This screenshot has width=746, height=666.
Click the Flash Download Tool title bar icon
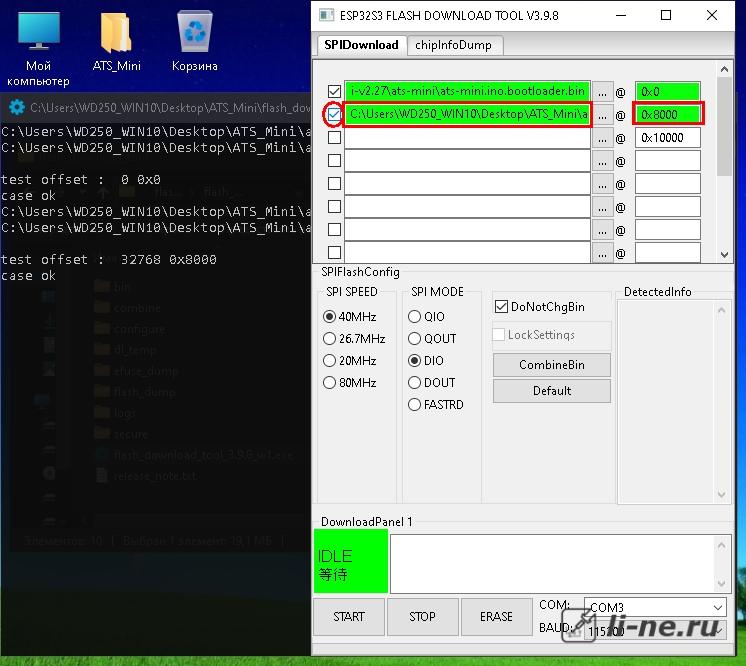326,15
